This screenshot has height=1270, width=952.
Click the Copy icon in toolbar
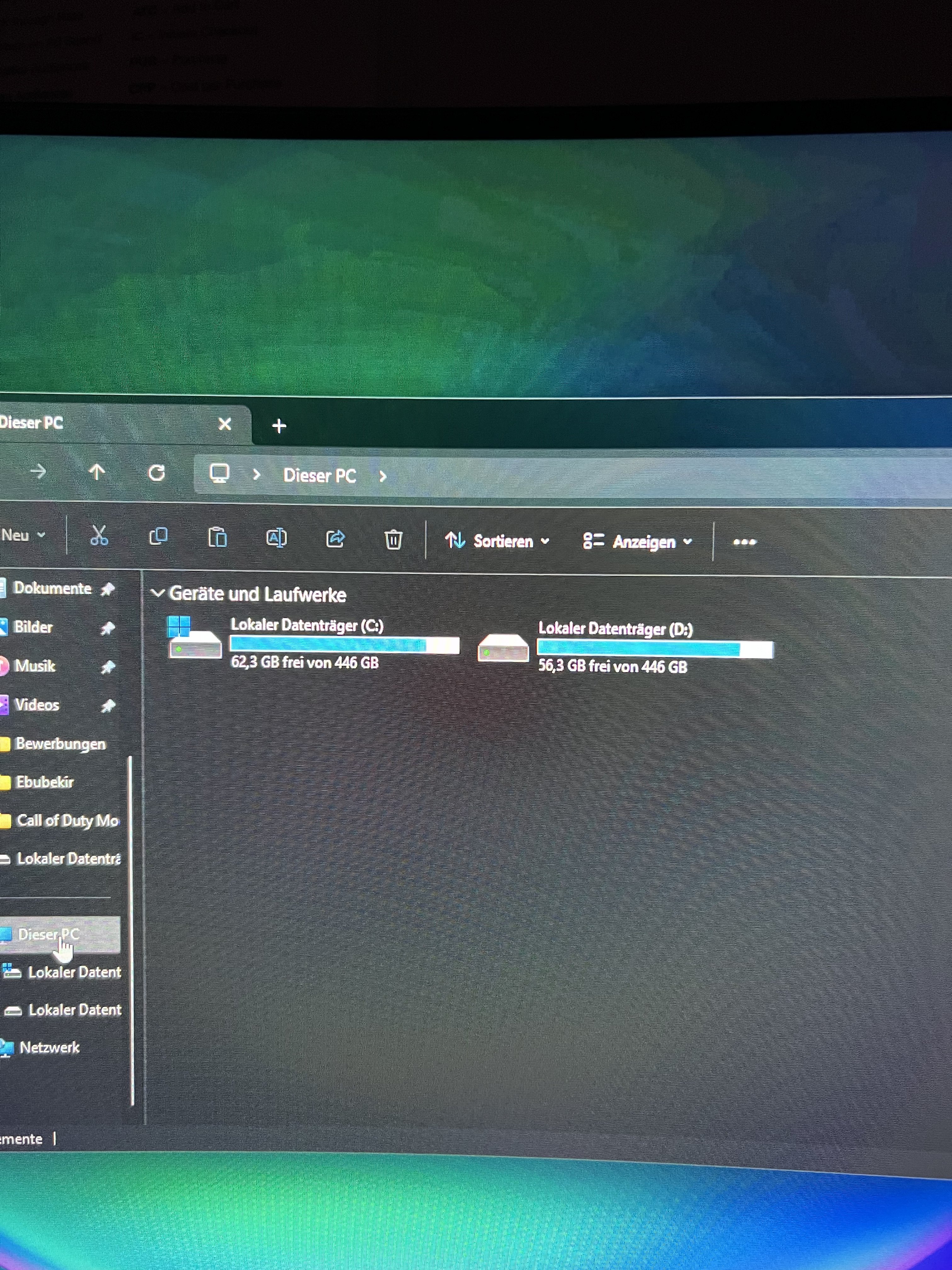[x=158, y=536]
